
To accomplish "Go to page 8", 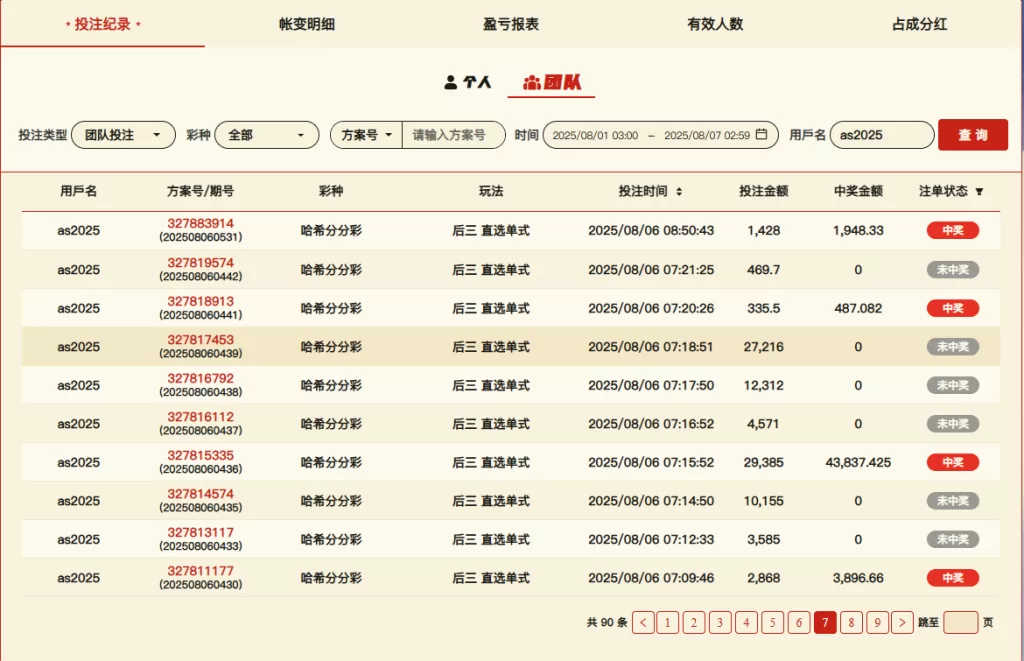I will coord(852,622).
